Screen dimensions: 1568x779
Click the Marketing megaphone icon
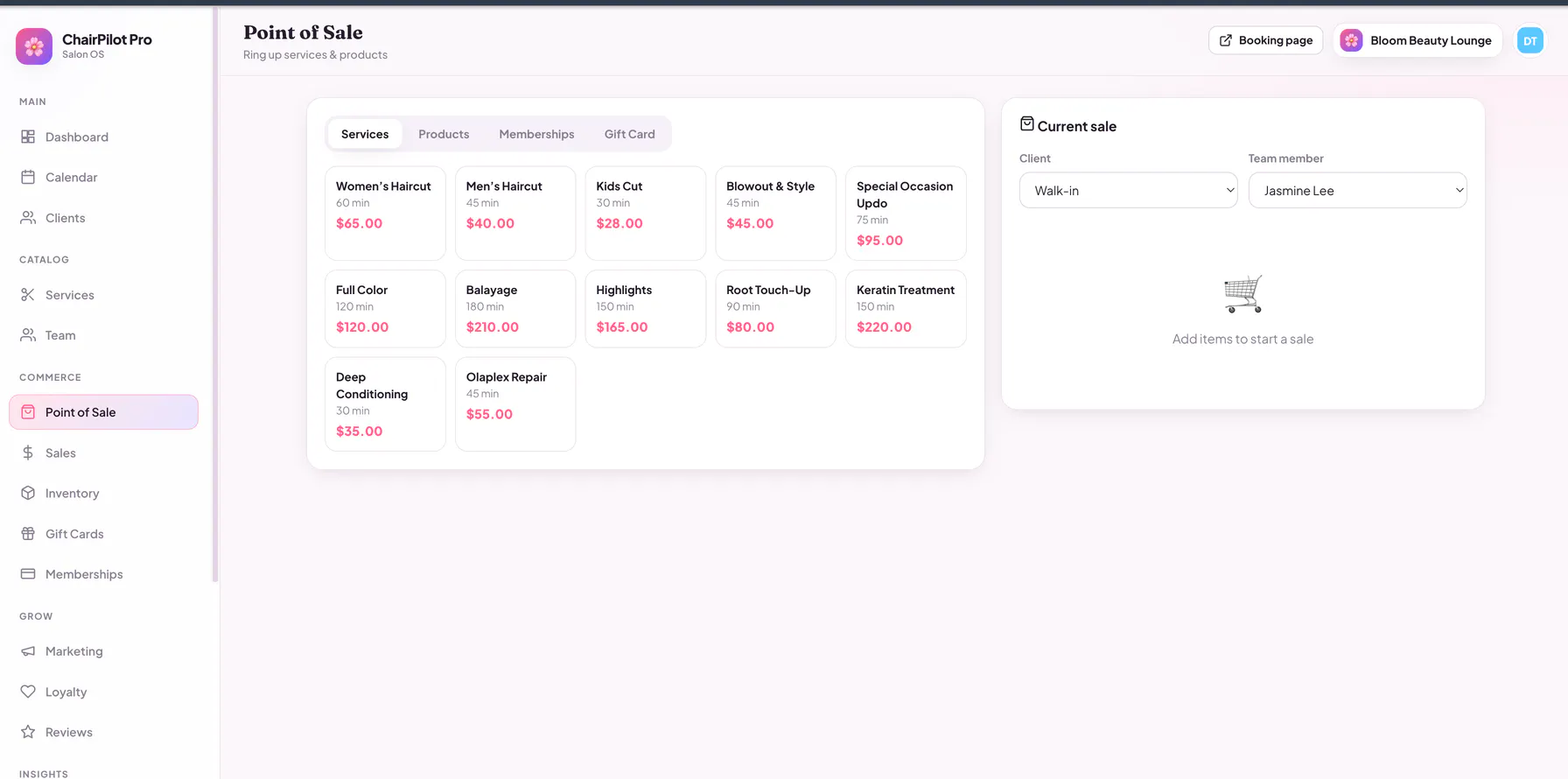(x=28, y=651)
